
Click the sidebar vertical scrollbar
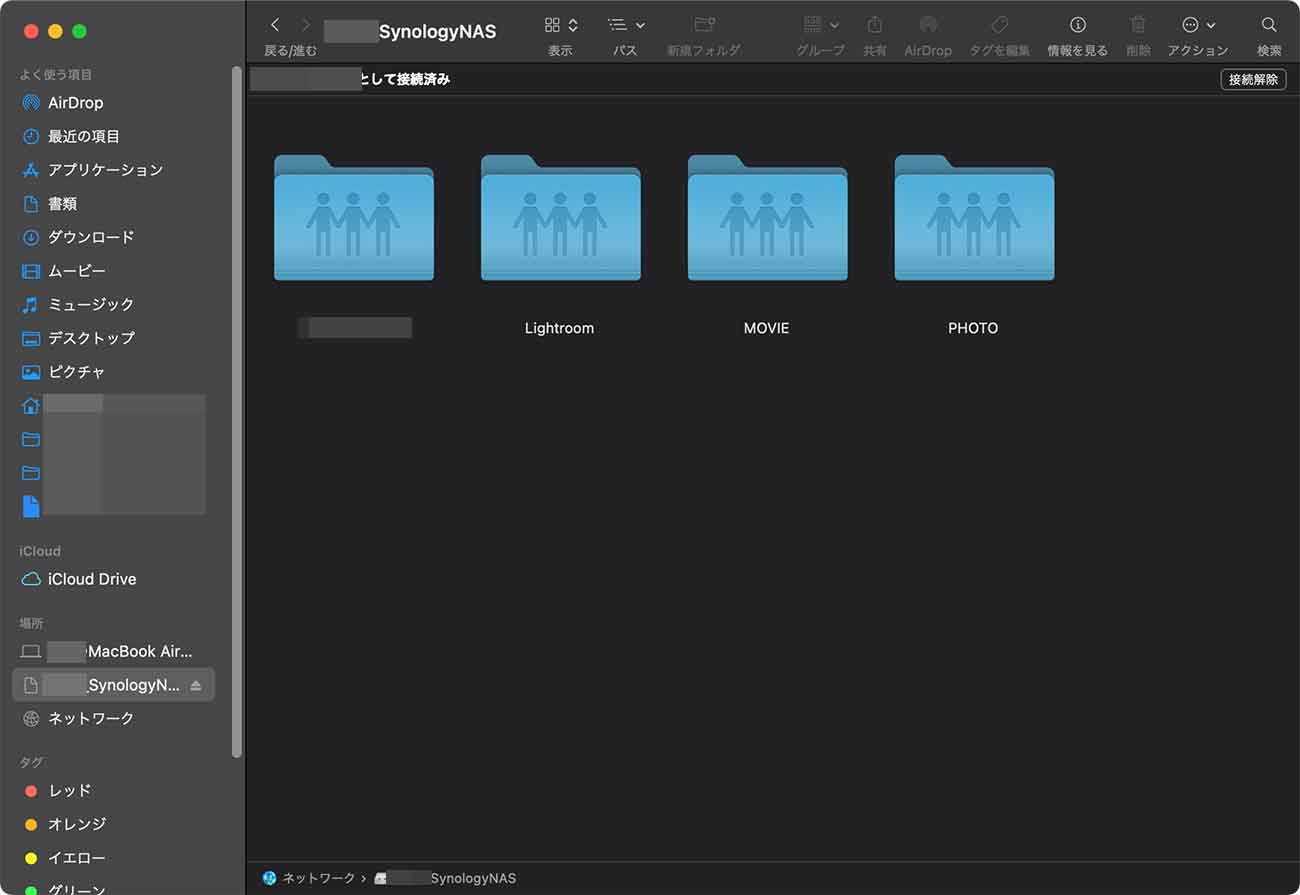(x=237, y=410)
